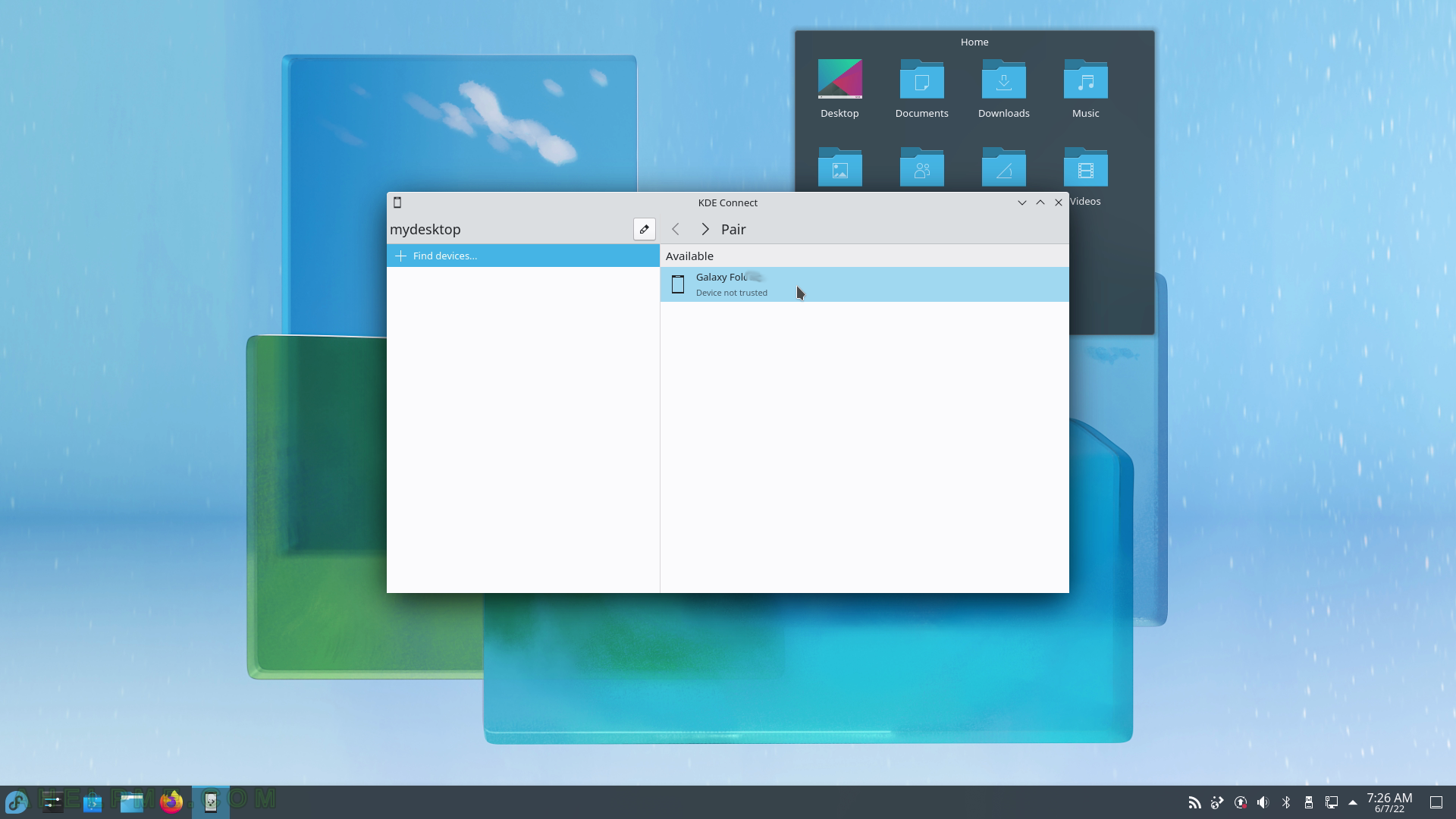Screen dimensions: 1456x819
Task: Click the Pair page title
Action: [x=733, y=229]
